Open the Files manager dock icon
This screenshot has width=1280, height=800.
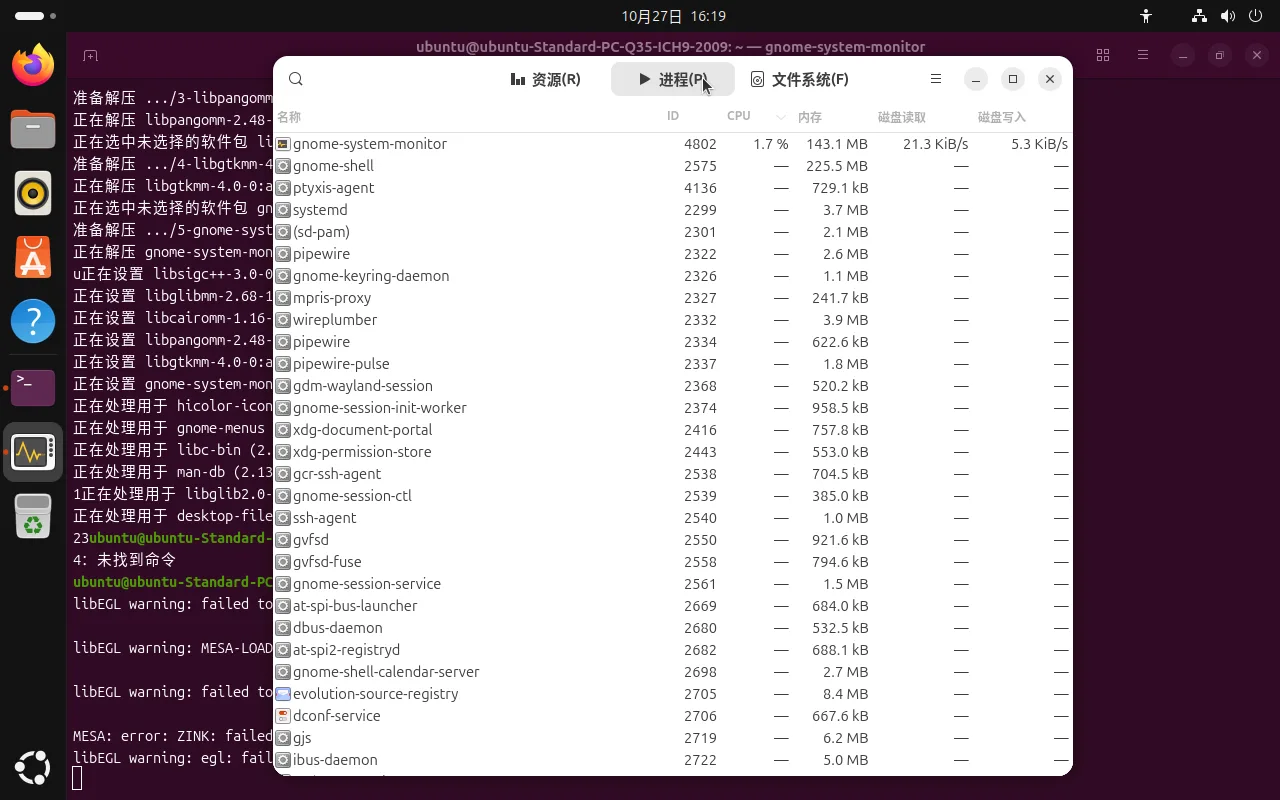tap(33, 130)
